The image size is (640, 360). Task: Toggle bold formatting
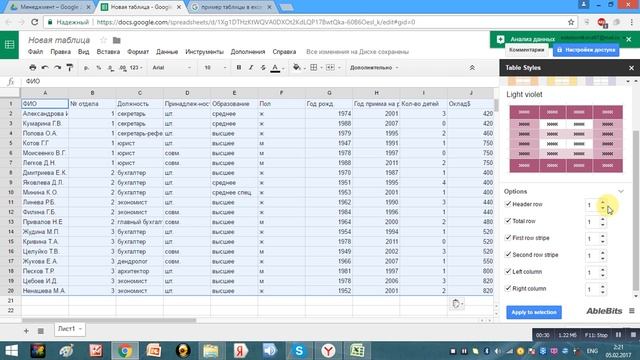[239, 67]
